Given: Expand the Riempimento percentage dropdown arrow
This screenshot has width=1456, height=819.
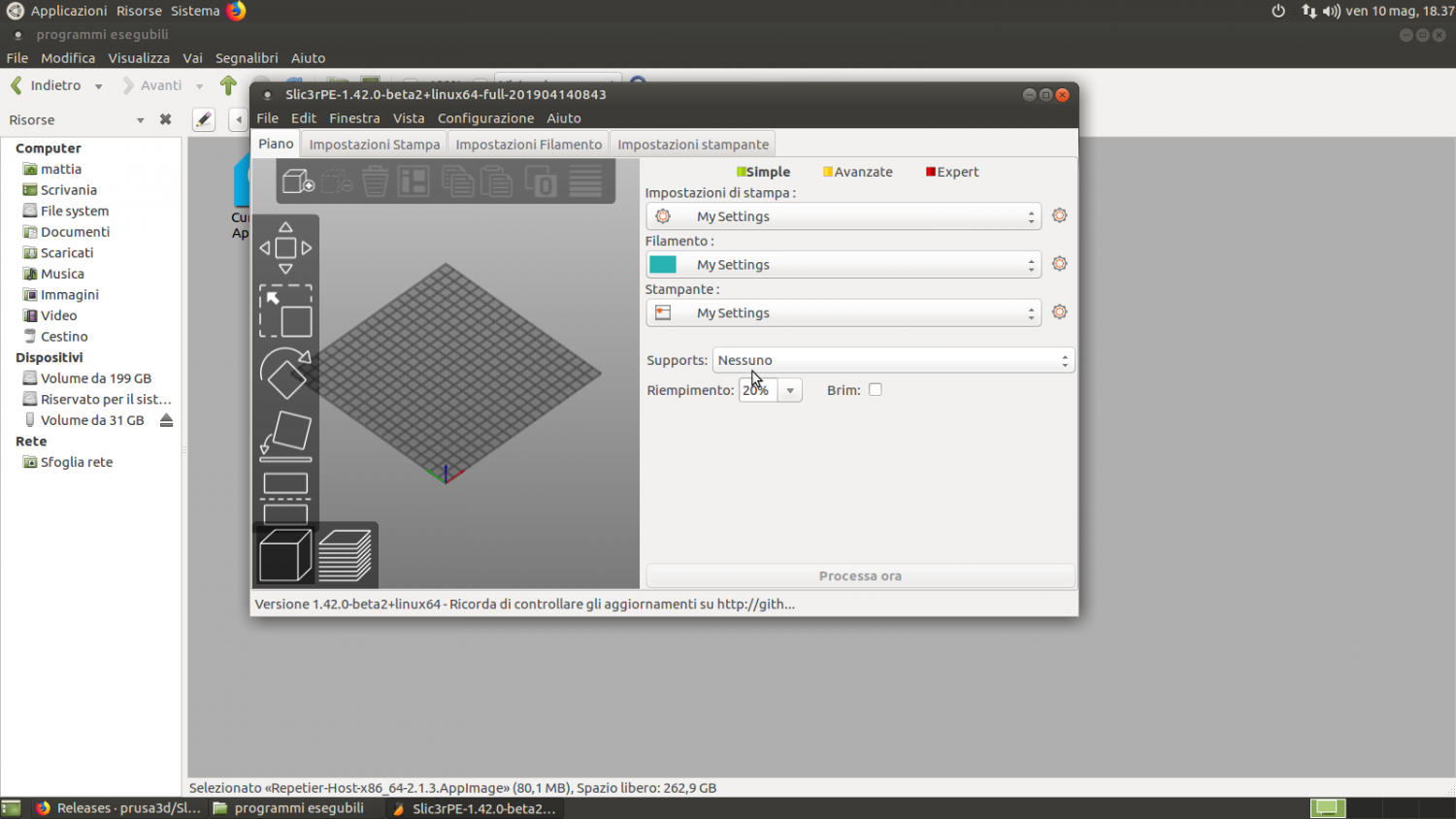Looking at the screenshot, I should click(x=790, y=391).
